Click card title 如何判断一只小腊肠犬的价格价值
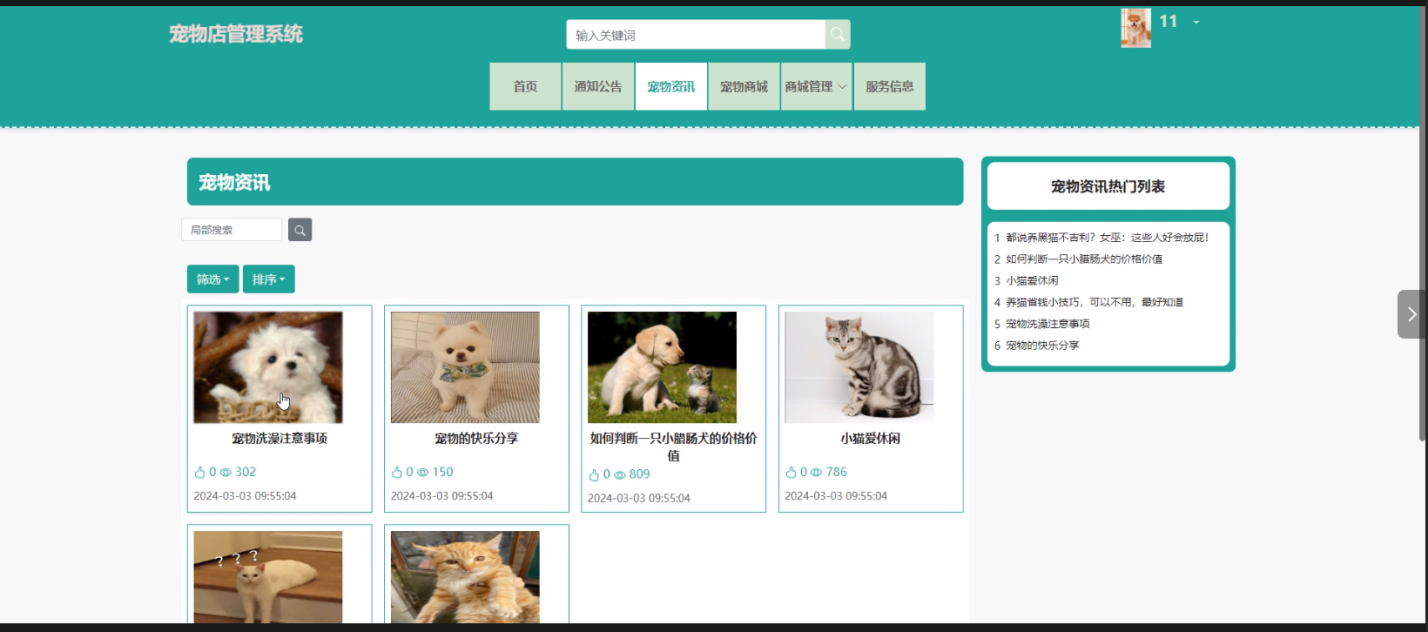 point(673,447)
